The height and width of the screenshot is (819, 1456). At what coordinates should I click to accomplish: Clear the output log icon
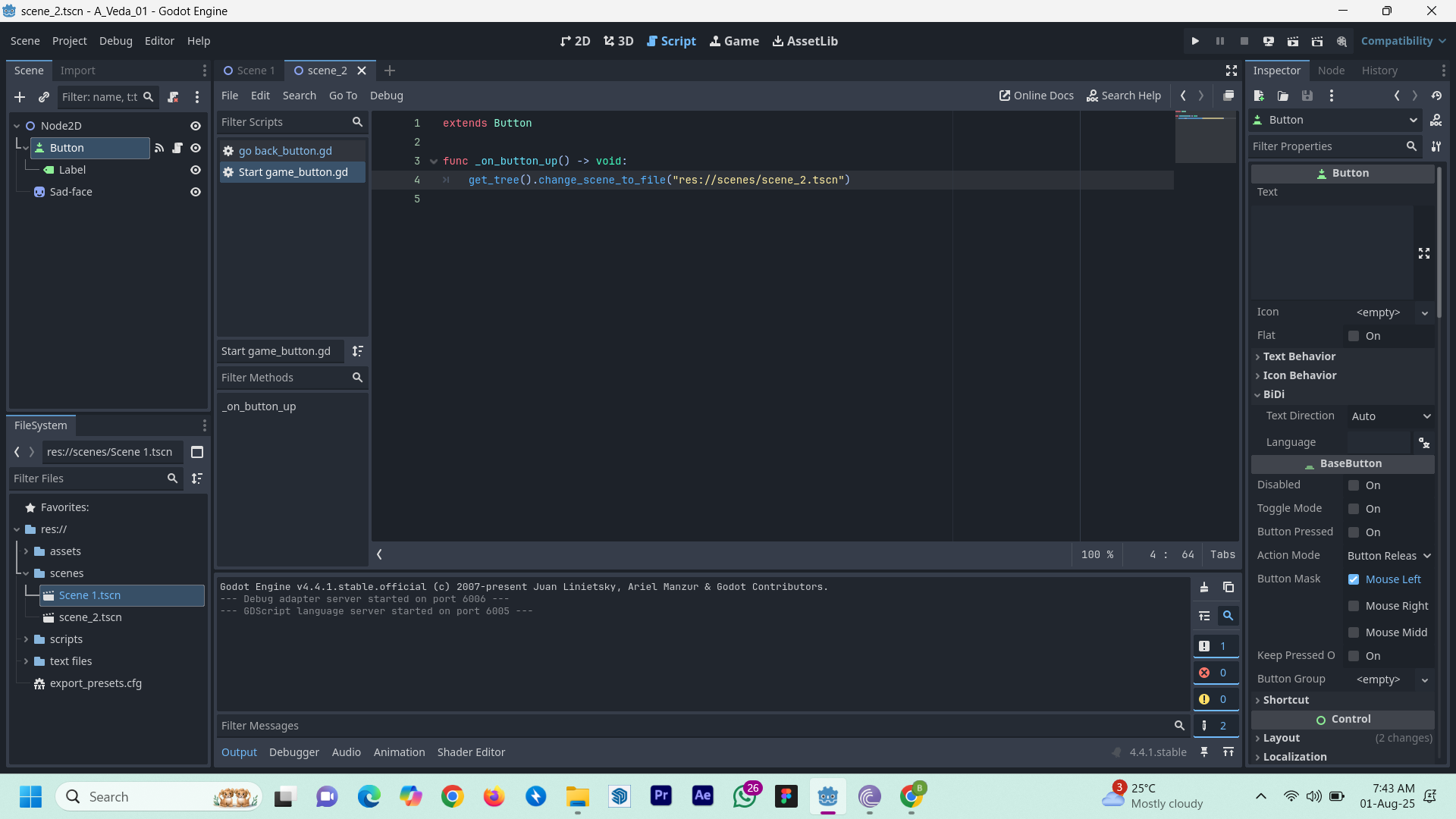pos(1204,587)
